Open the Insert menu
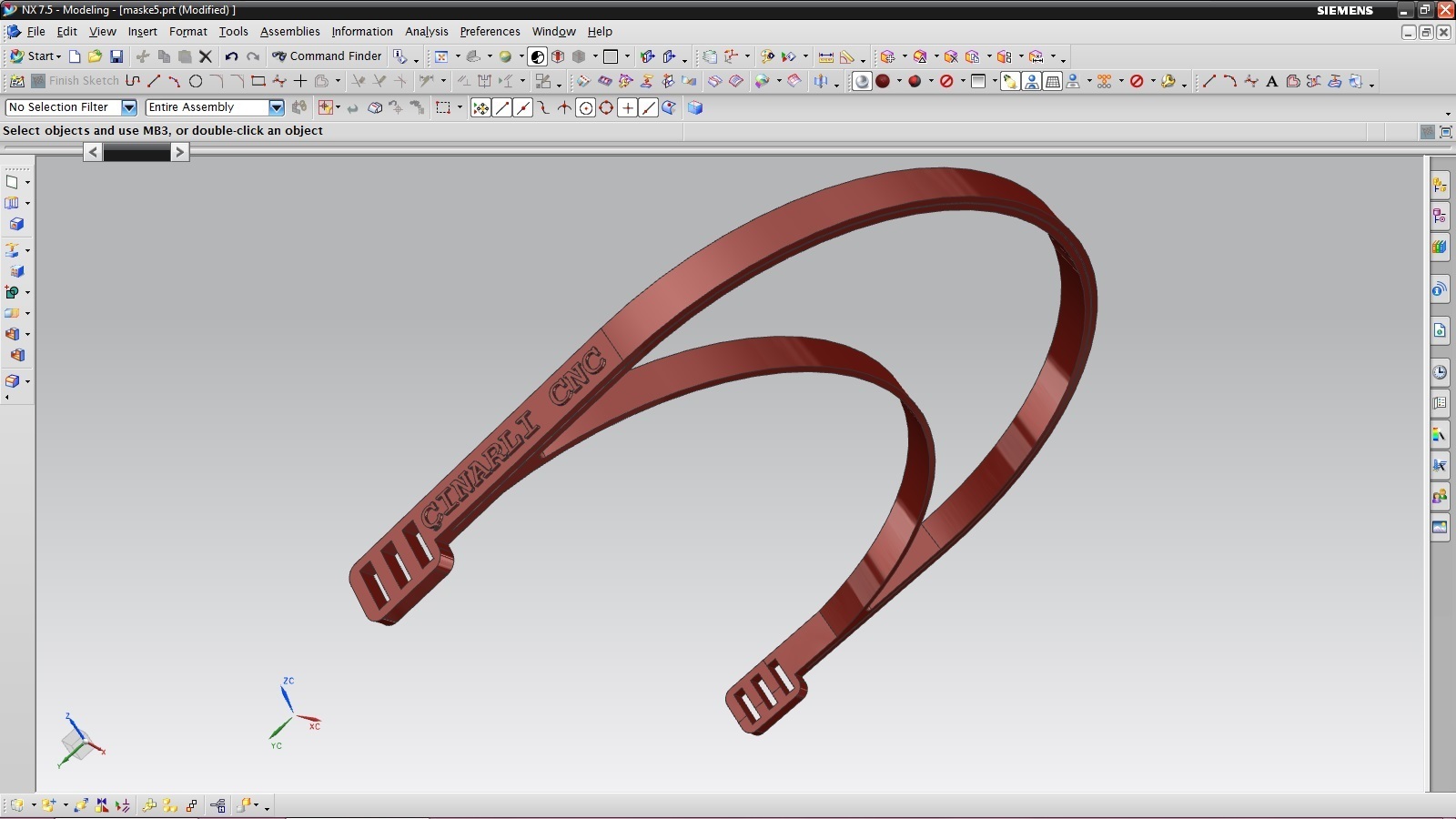 (x=142, y=31)
